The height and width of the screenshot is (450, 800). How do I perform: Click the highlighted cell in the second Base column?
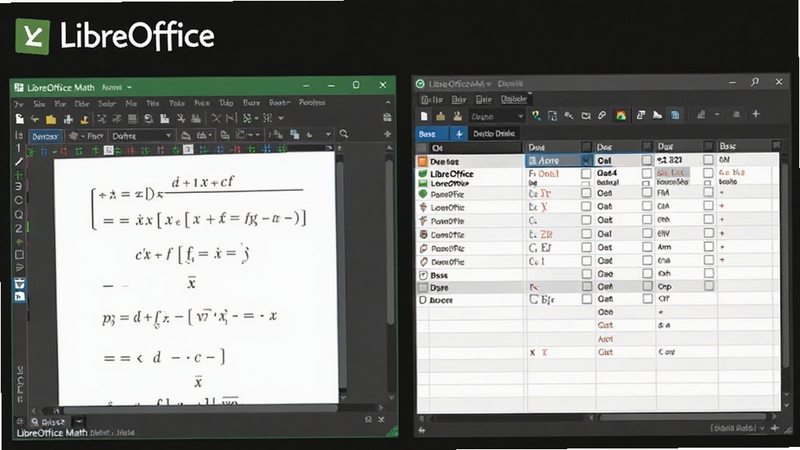coord(560,161)
